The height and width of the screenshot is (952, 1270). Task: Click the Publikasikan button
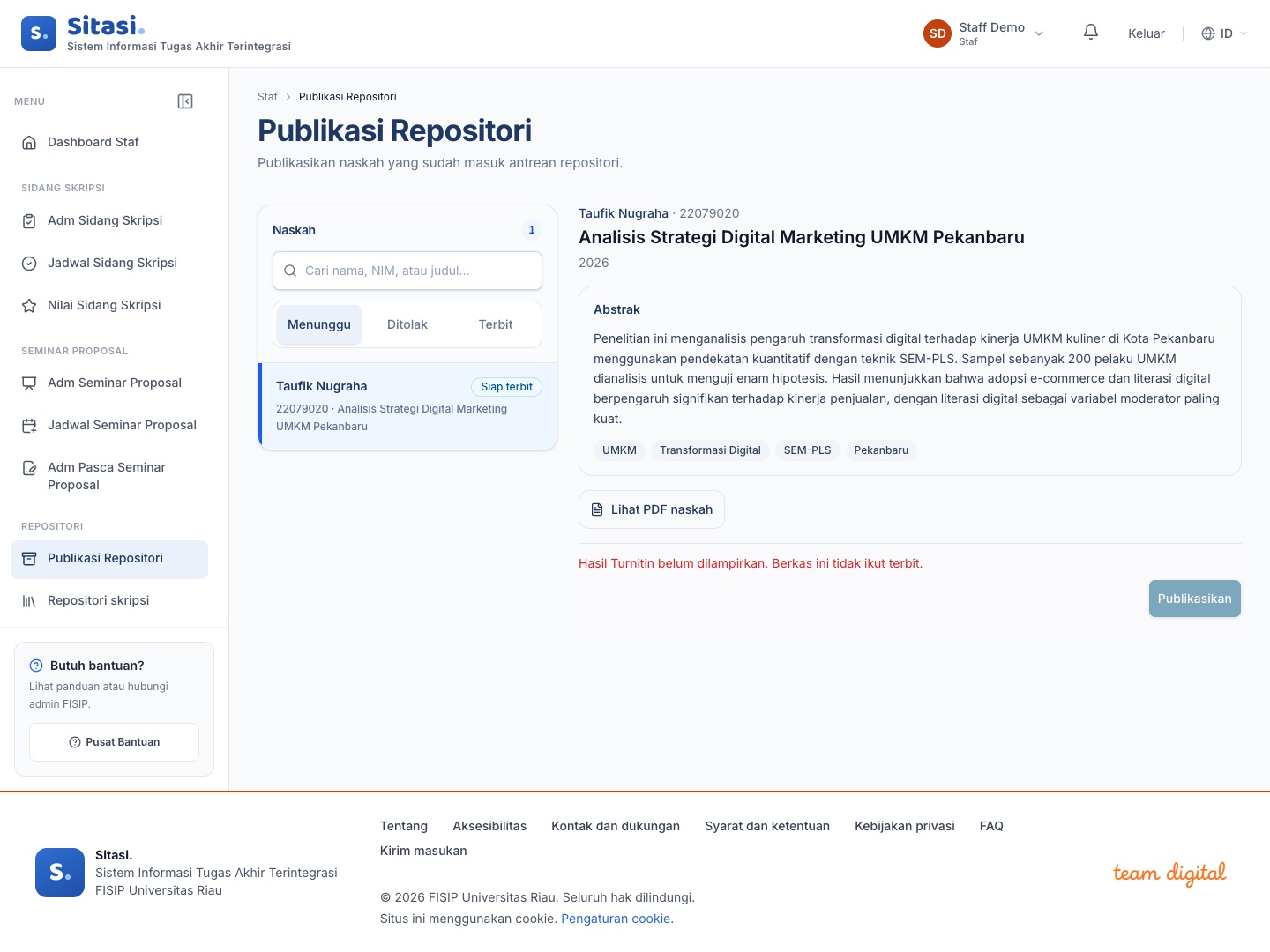(x=1195, y=599)
